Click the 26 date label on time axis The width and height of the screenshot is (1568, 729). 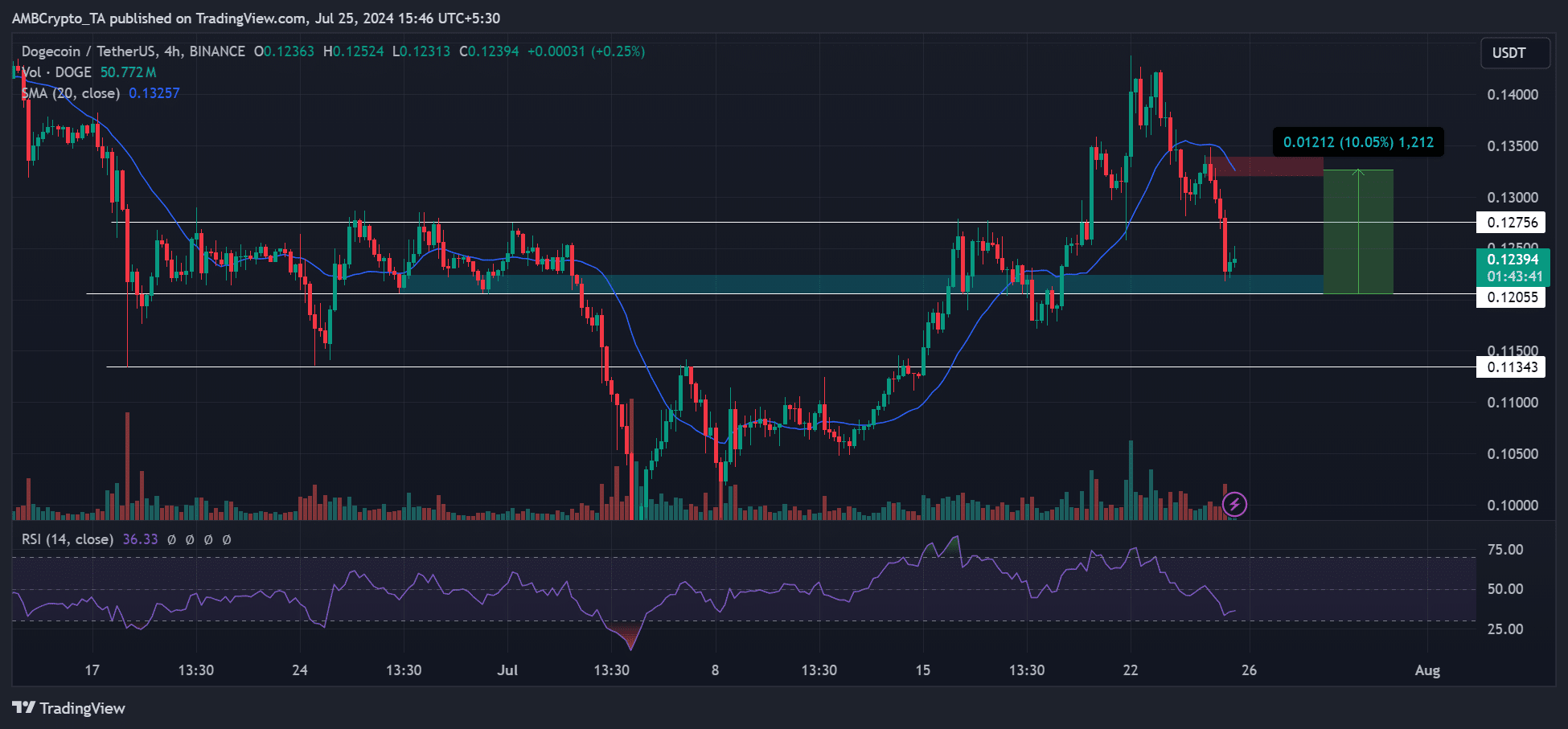[1249, 670]
